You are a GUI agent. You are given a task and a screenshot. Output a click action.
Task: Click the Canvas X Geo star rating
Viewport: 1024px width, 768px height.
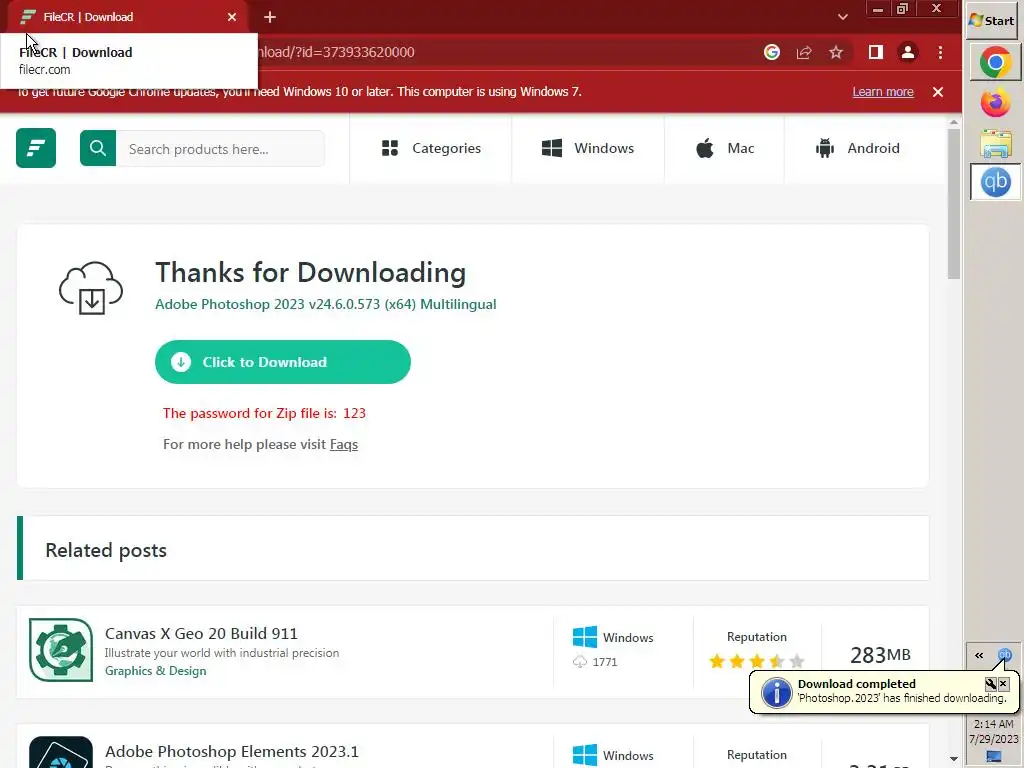pyautogui.click(x=757, y=662)
